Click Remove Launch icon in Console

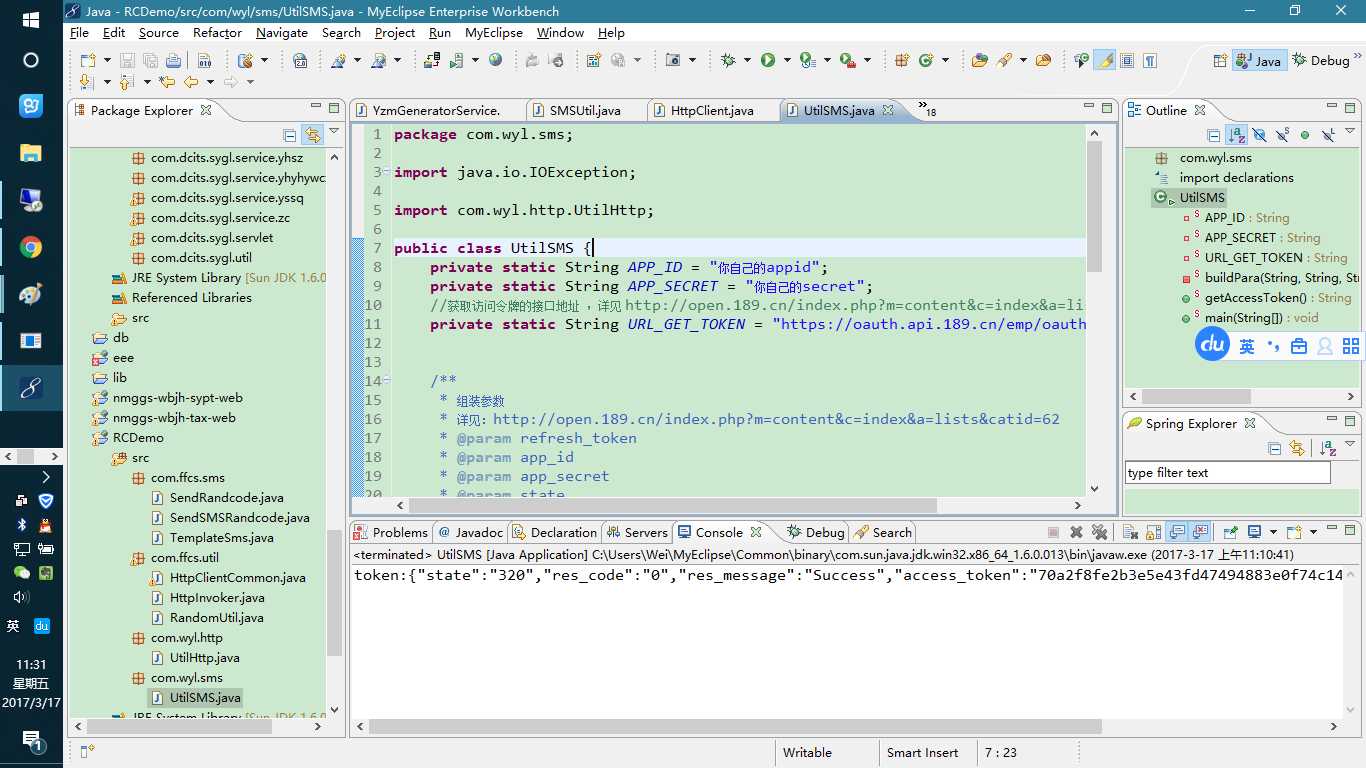pos(1076,533)
